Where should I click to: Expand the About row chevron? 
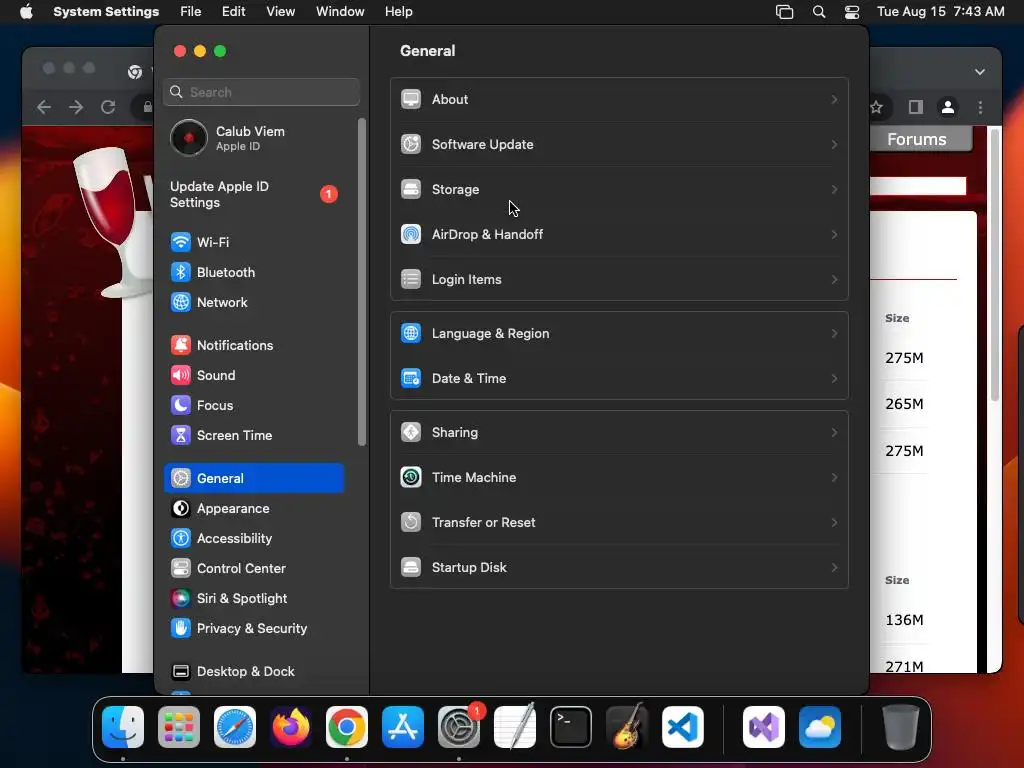coord(835,99)
